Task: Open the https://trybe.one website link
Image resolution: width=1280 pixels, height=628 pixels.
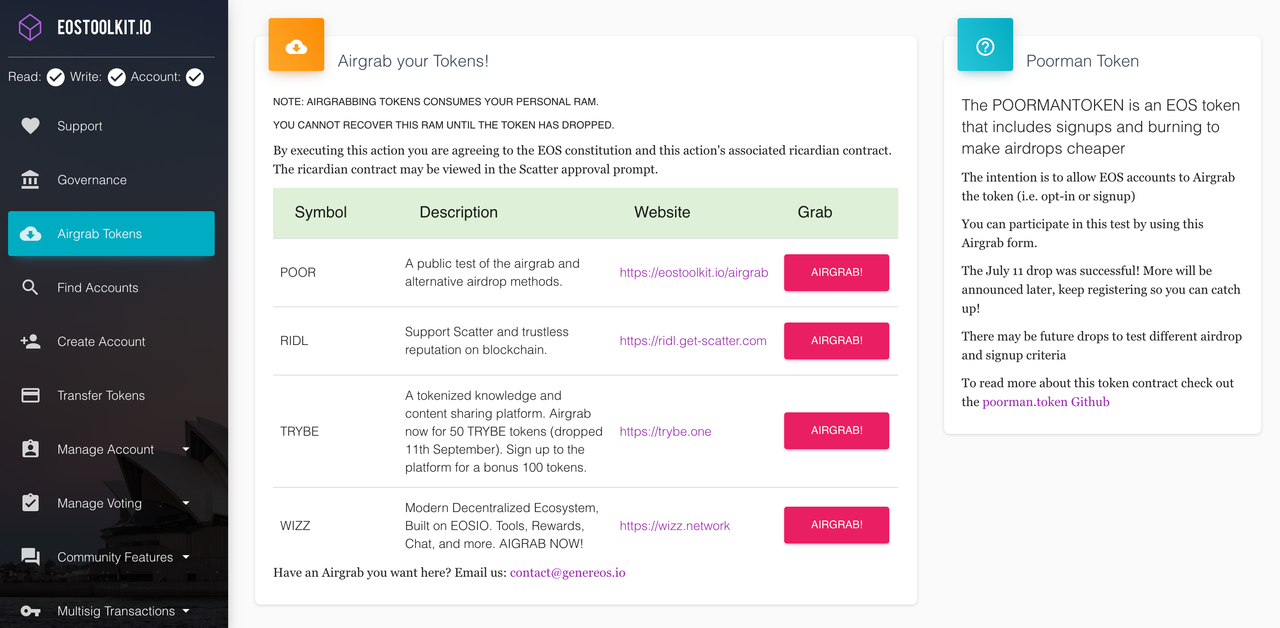Action: pos(665,431)
